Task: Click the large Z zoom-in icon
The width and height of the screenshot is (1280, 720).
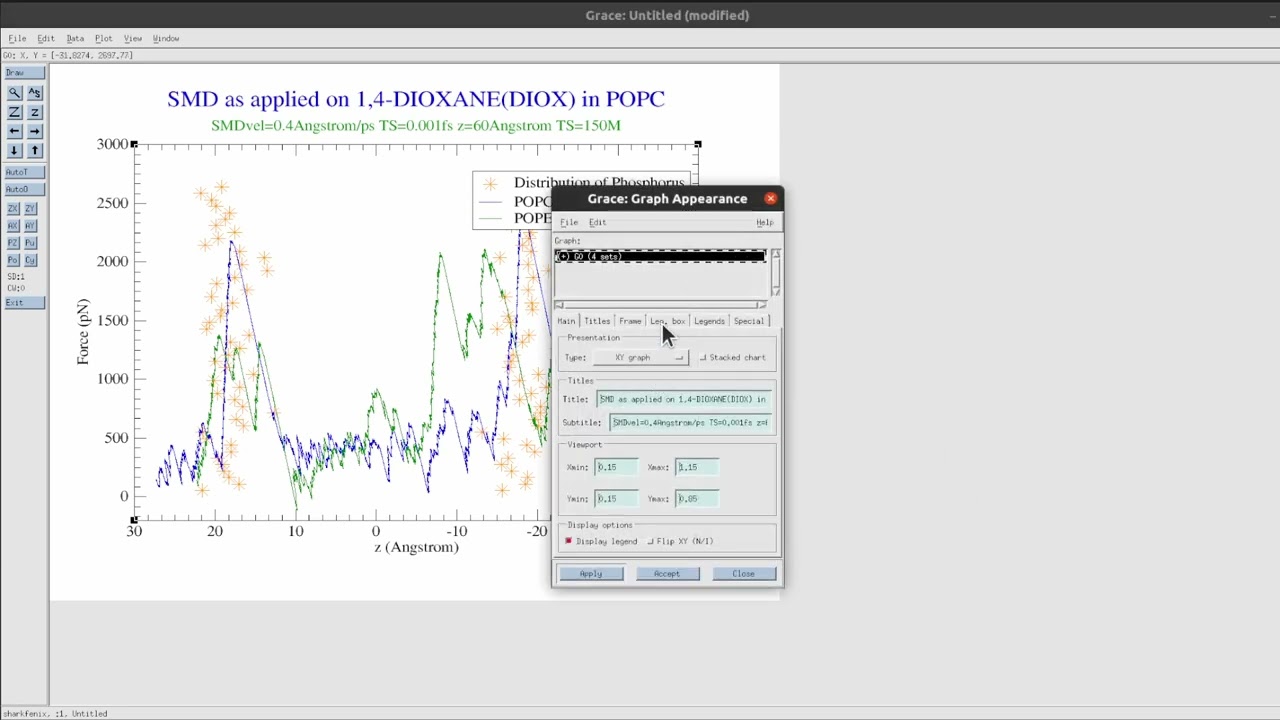Action: tap(14, 112)
